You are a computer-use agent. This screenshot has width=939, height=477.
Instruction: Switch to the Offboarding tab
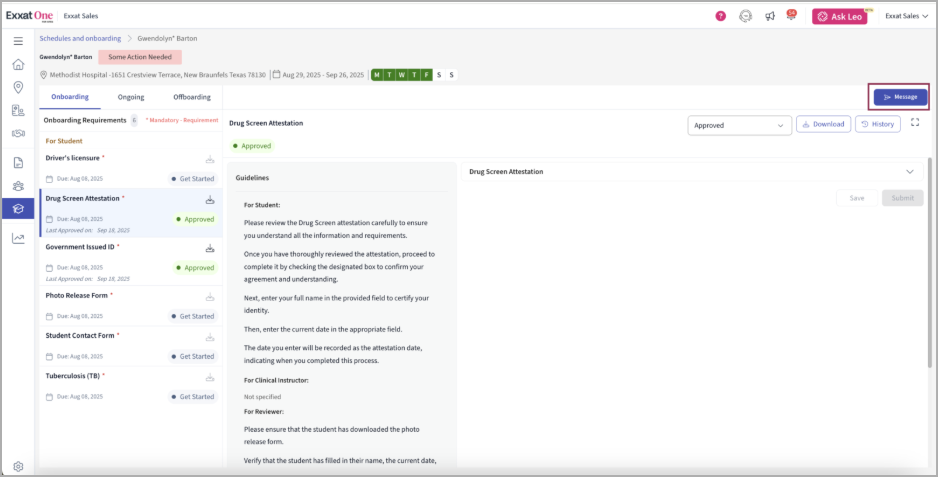[x=192, y=97]
